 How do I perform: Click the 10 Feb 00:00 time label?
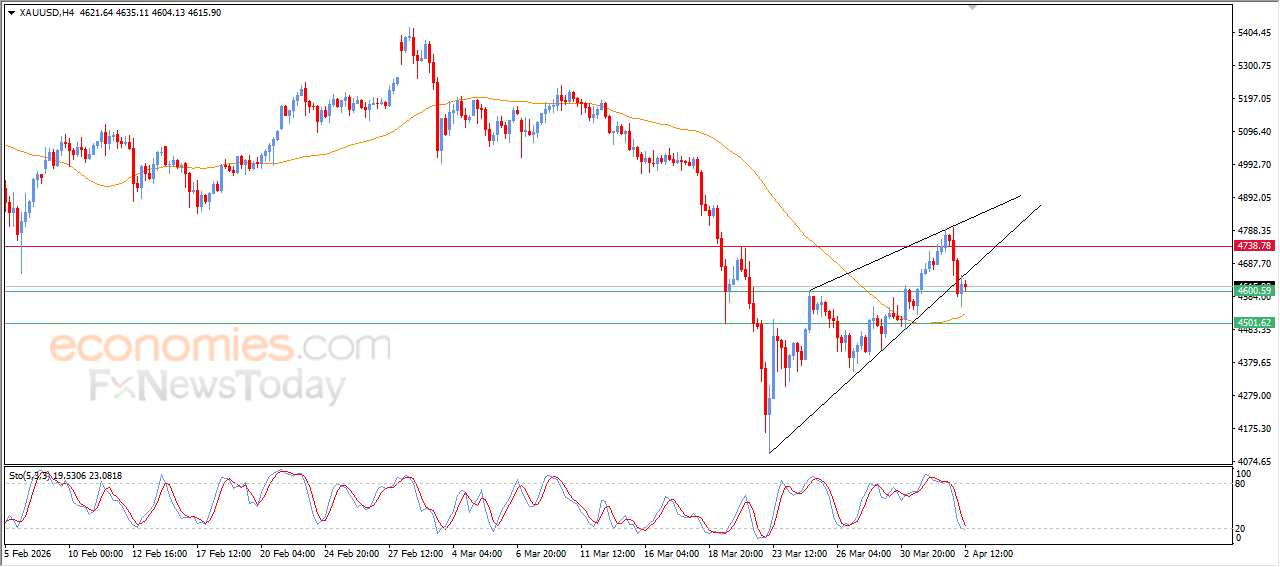95,553
